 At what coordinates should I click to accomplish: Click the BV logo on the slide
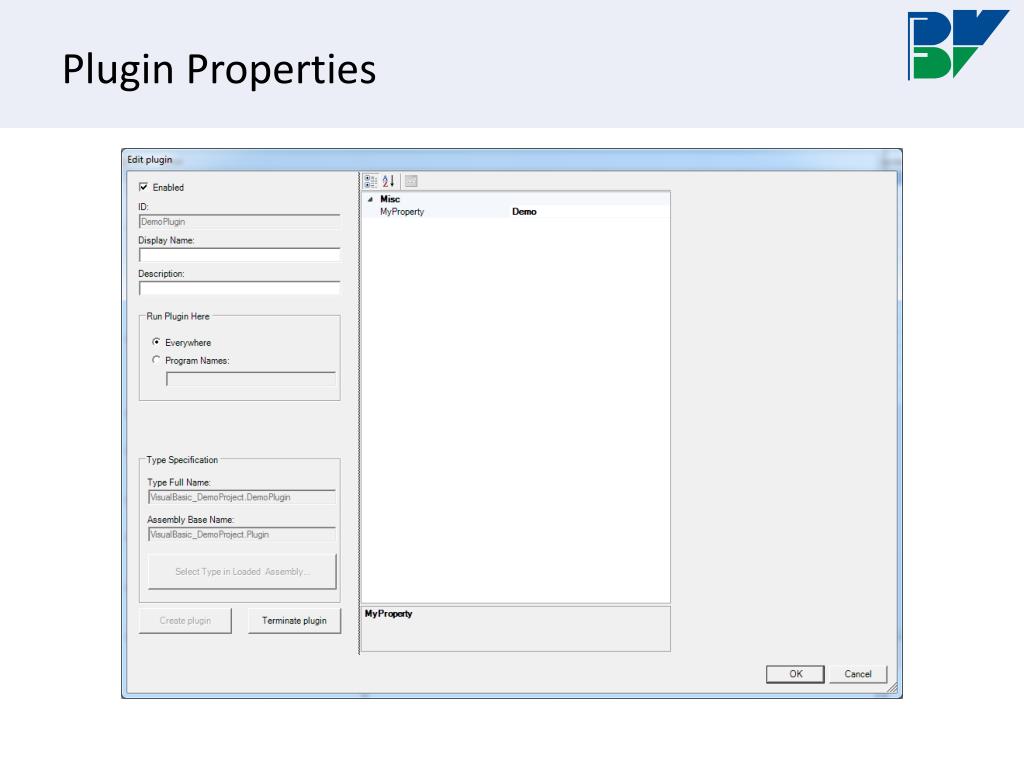click(x=957, y=44)
